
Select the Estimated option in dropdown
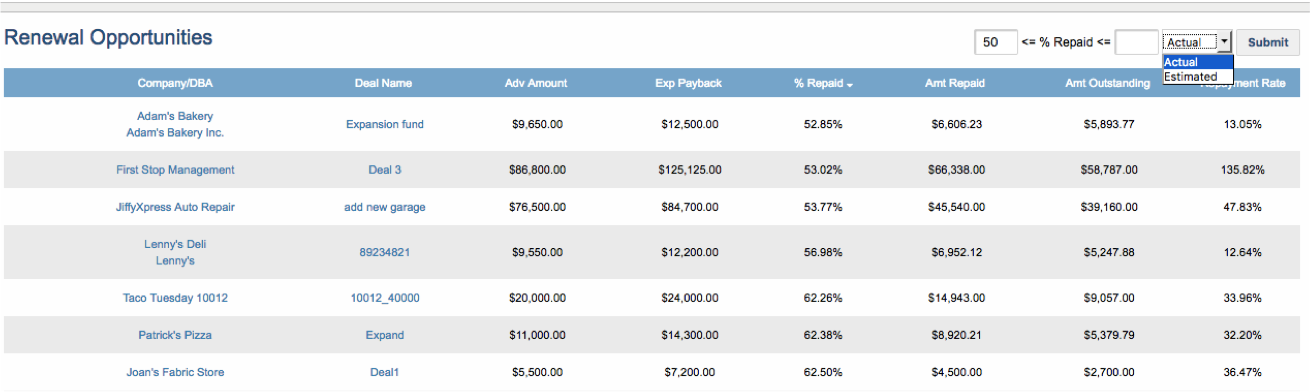pos(1191,76)
